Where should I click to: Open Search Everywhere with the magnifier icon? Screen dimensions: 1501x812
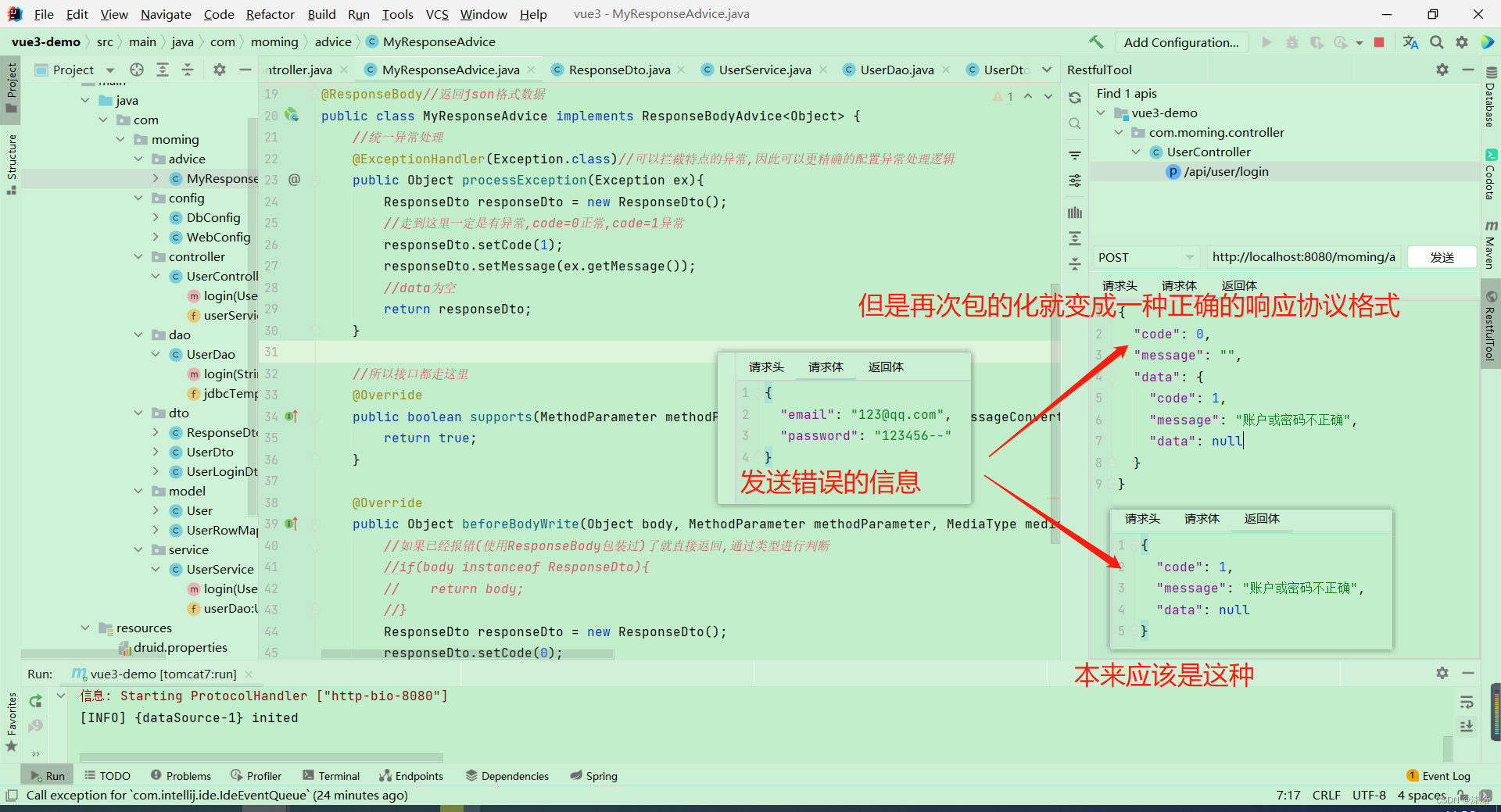1436,42
